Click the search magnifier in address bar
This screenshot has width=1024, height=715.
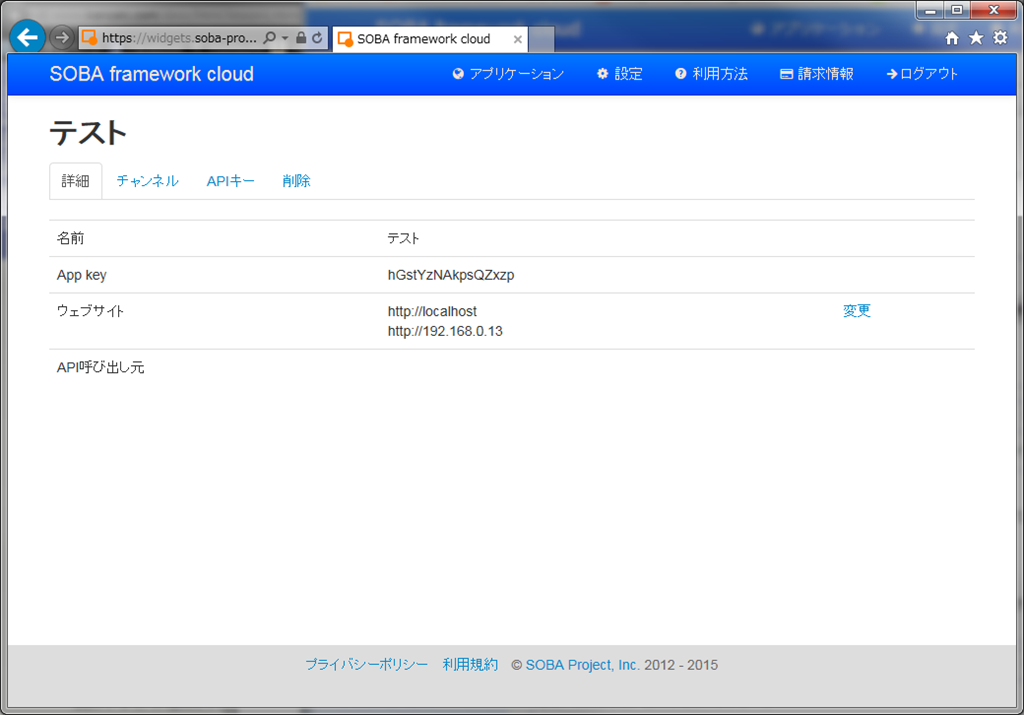click(269, 38)
